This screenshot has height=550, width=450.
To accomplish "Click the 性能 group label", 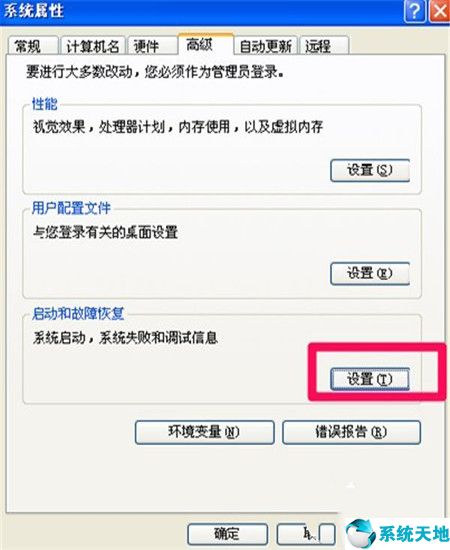I will 45,105.
